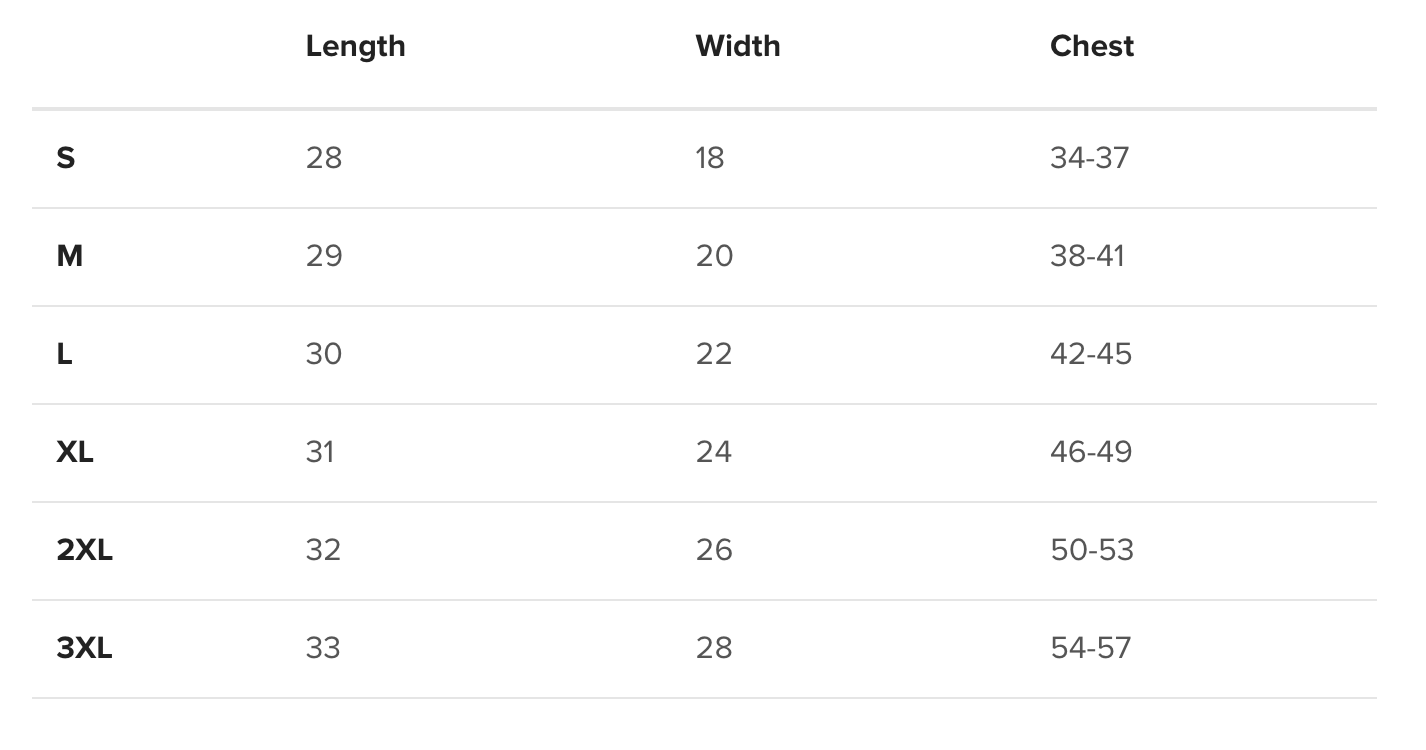Select the XL size row label
Viewport: 1426px width, 750px height.
tap(75, 452)
